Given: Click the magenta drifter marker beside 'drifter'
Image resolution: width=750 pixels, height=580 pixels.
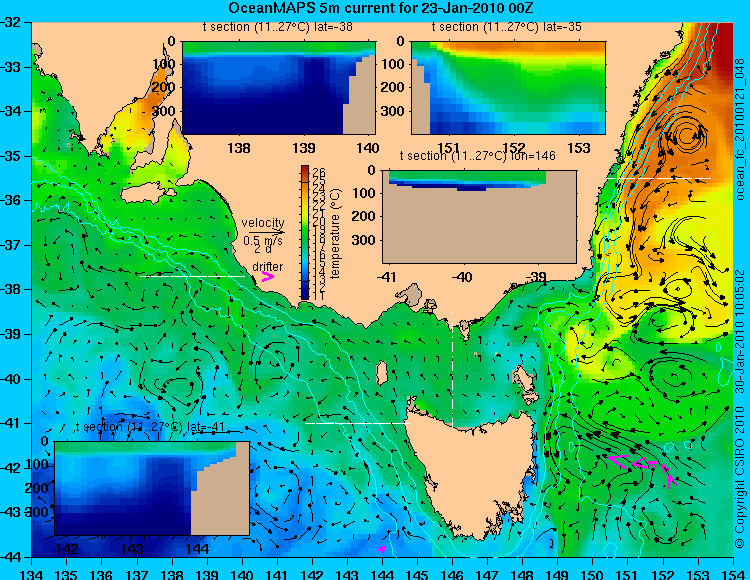Looking at the screenshot, I should tap(267, 276).
